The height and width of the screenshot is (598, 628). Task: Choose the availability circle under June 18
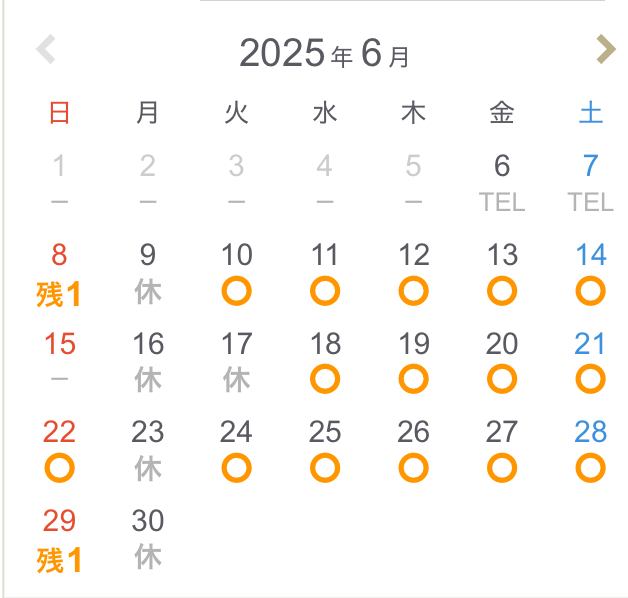click(325, 379)
